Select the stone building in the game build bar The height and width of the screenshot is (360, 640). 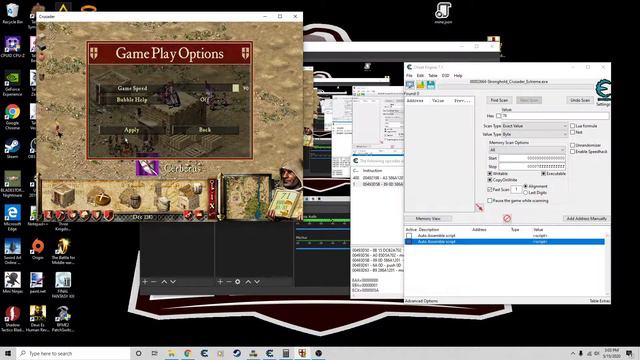tap(64, 196)
